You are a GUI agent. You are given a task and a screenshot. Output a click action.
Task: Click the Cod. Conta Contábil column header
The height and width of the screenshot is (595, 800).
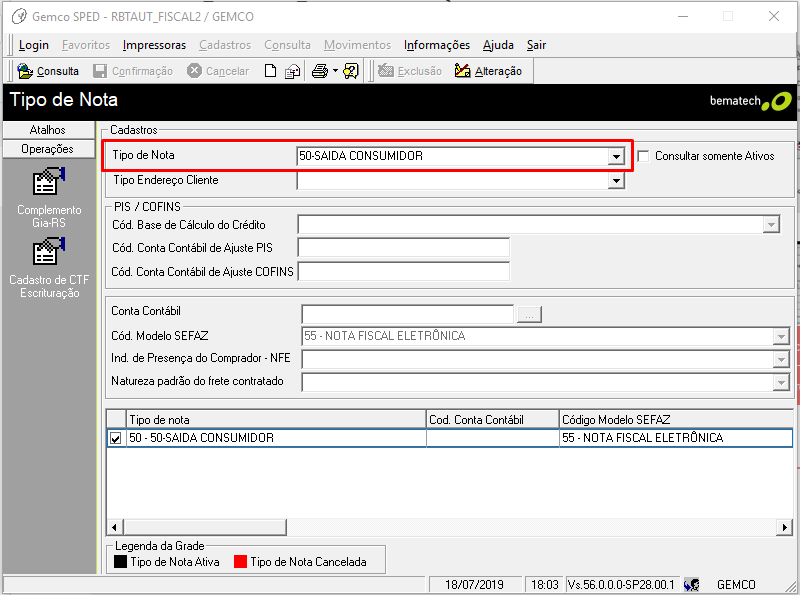point(493,419)
